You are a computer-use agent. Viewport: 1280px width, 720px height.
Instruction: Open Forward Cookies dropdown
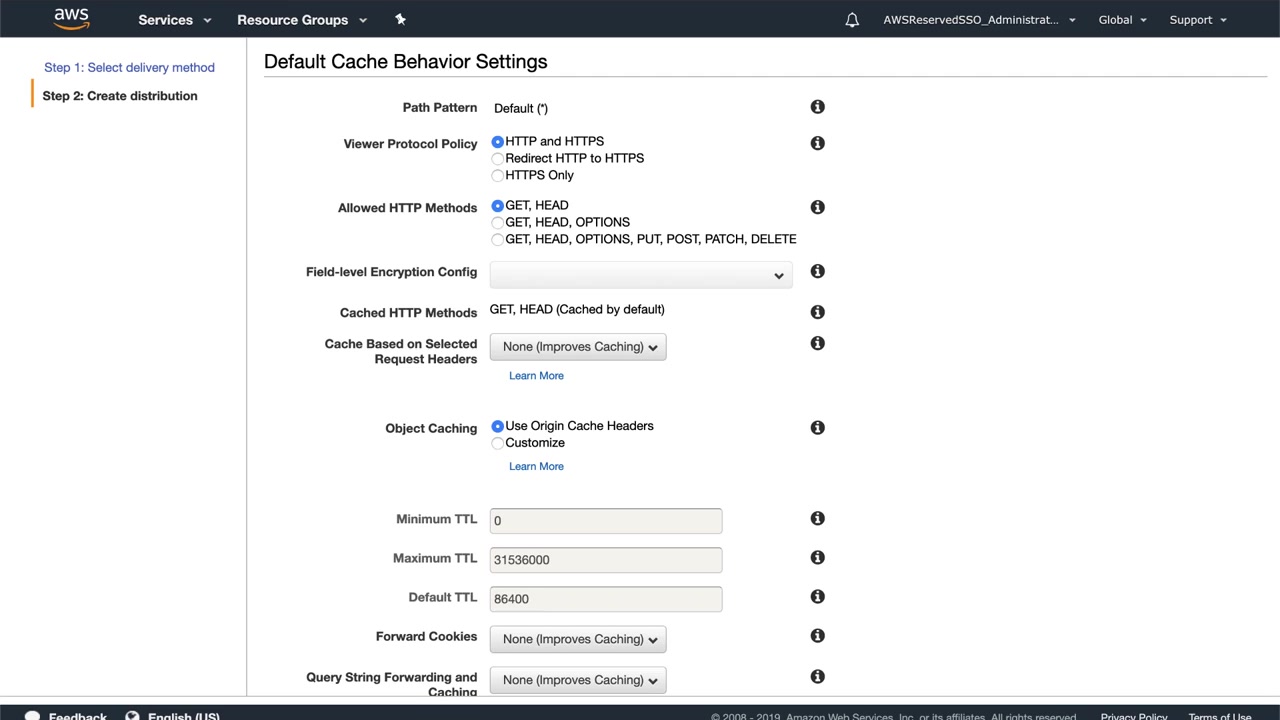578,639
